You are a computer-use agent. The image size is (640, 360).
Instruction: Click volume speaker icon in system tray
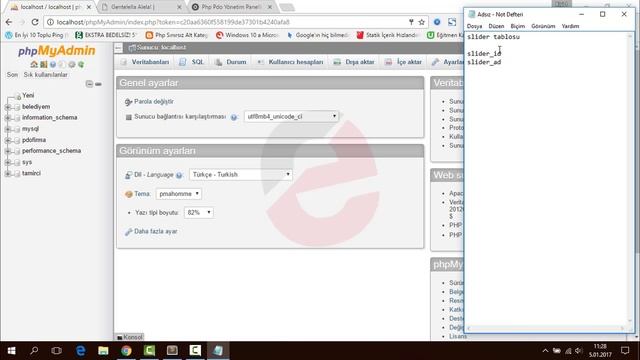click(578, 351)
